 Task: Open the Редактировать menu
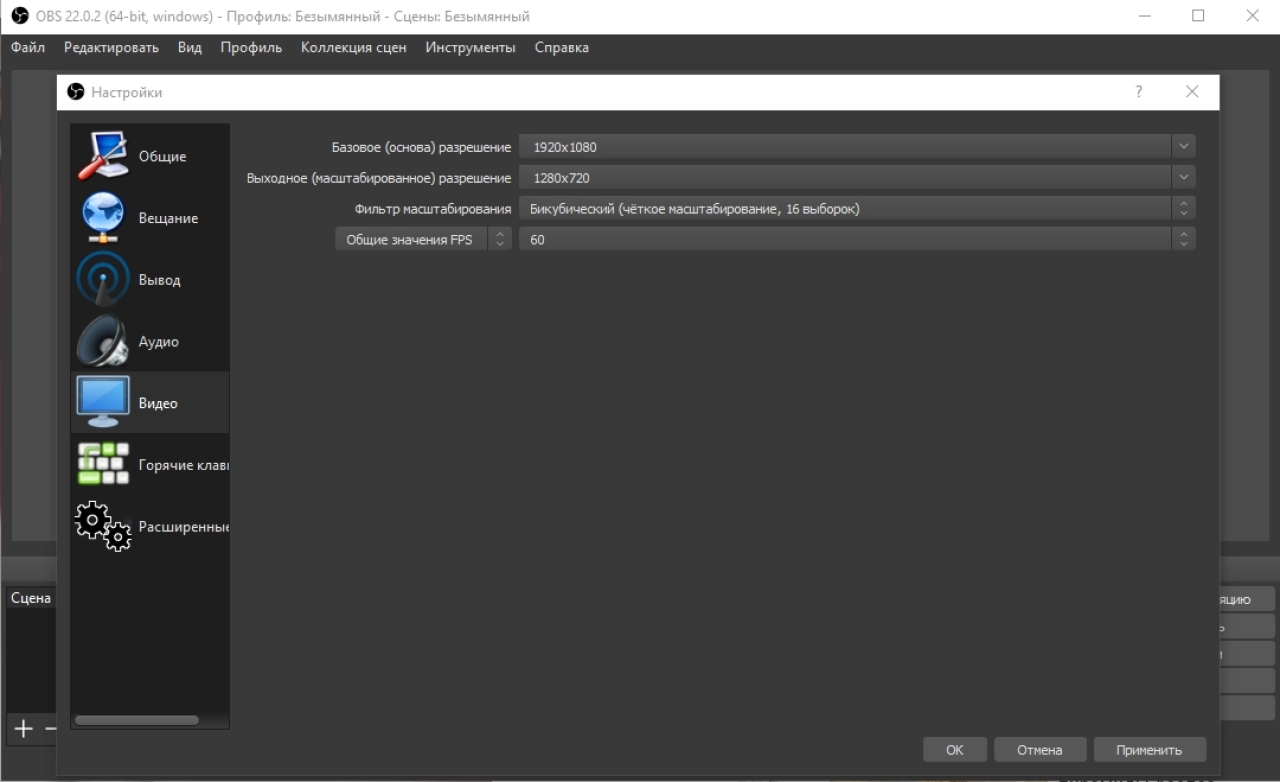[x=111, y=48]
